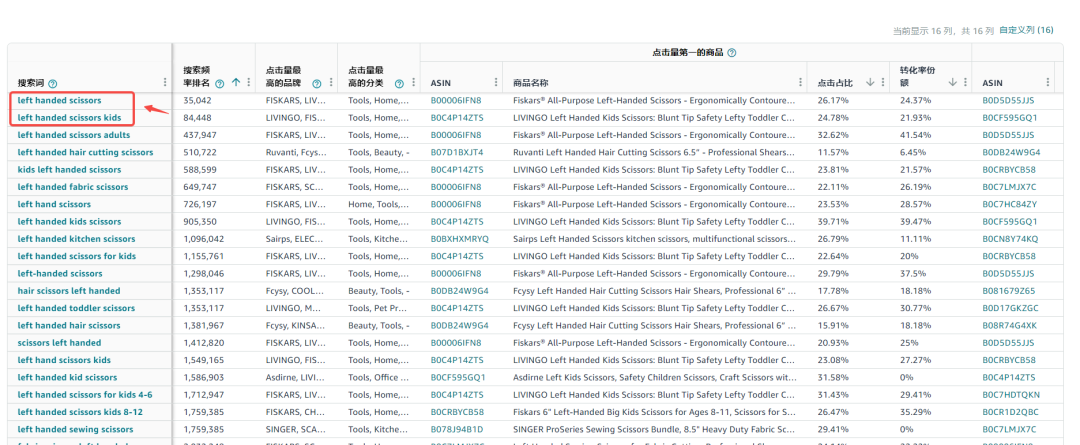Select the conversion share value 35.29%
Image resolution: width=1080 pixels, height=445 pixels.
coord(915,412)
